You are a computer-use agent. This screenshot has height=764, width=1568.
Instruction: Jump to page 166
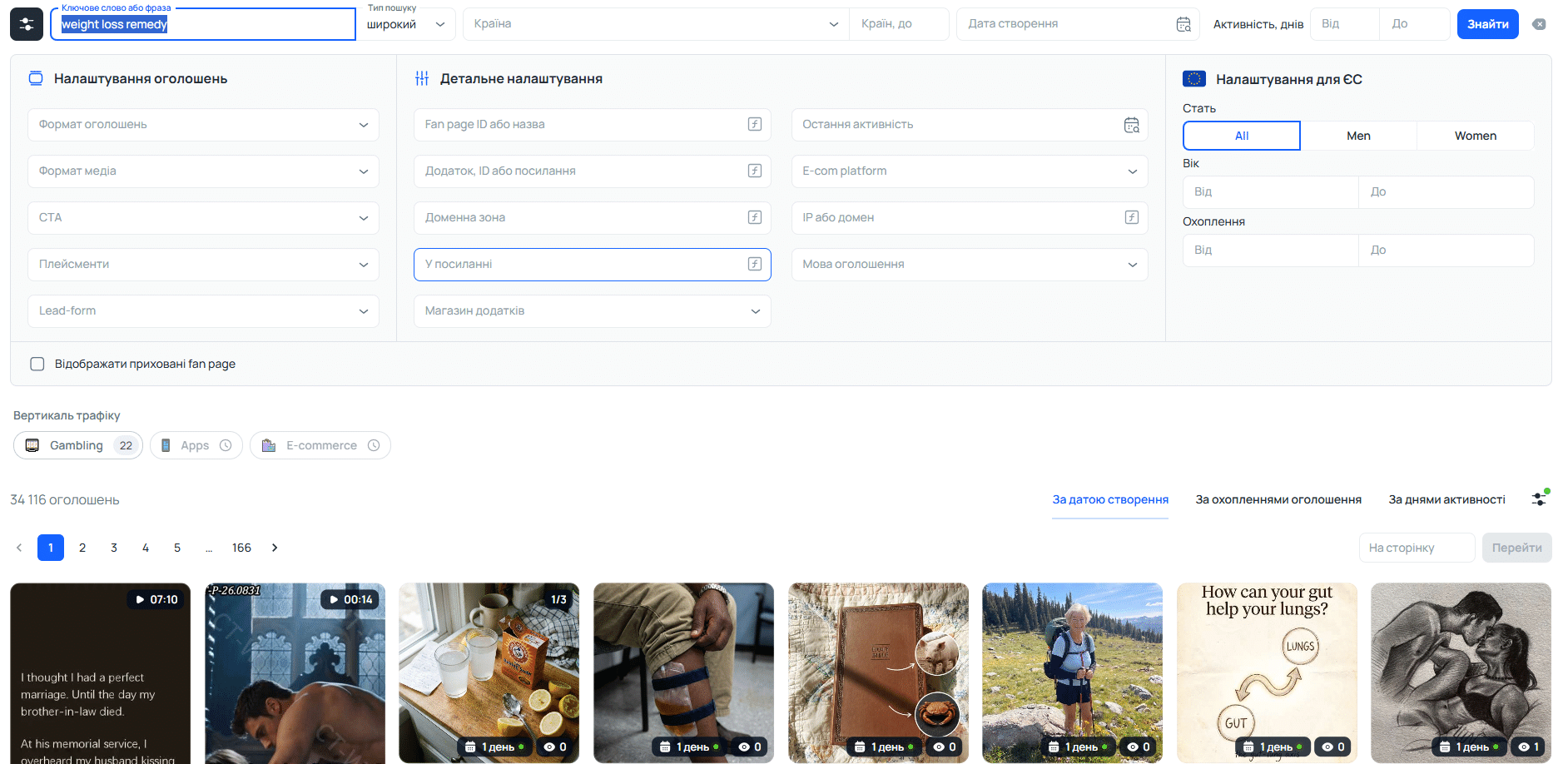click(241, 548)
